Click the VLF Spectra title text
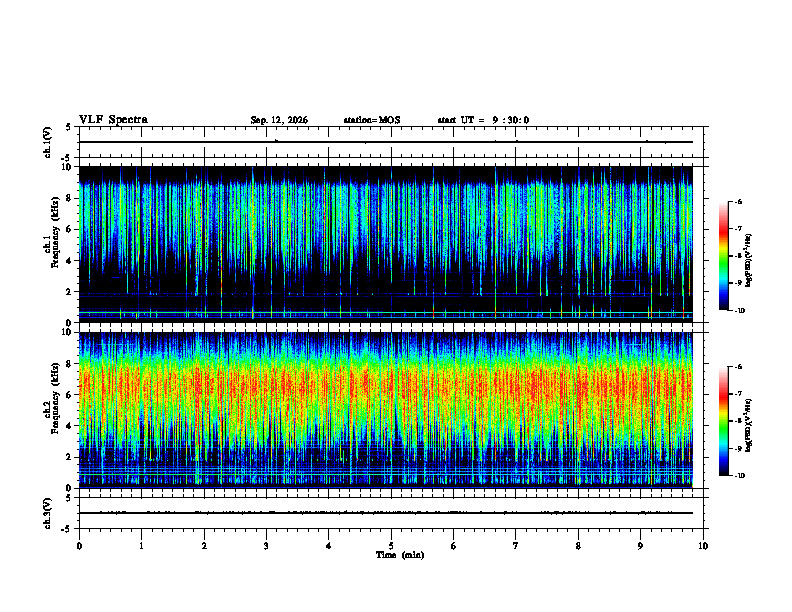 [113, 120]
